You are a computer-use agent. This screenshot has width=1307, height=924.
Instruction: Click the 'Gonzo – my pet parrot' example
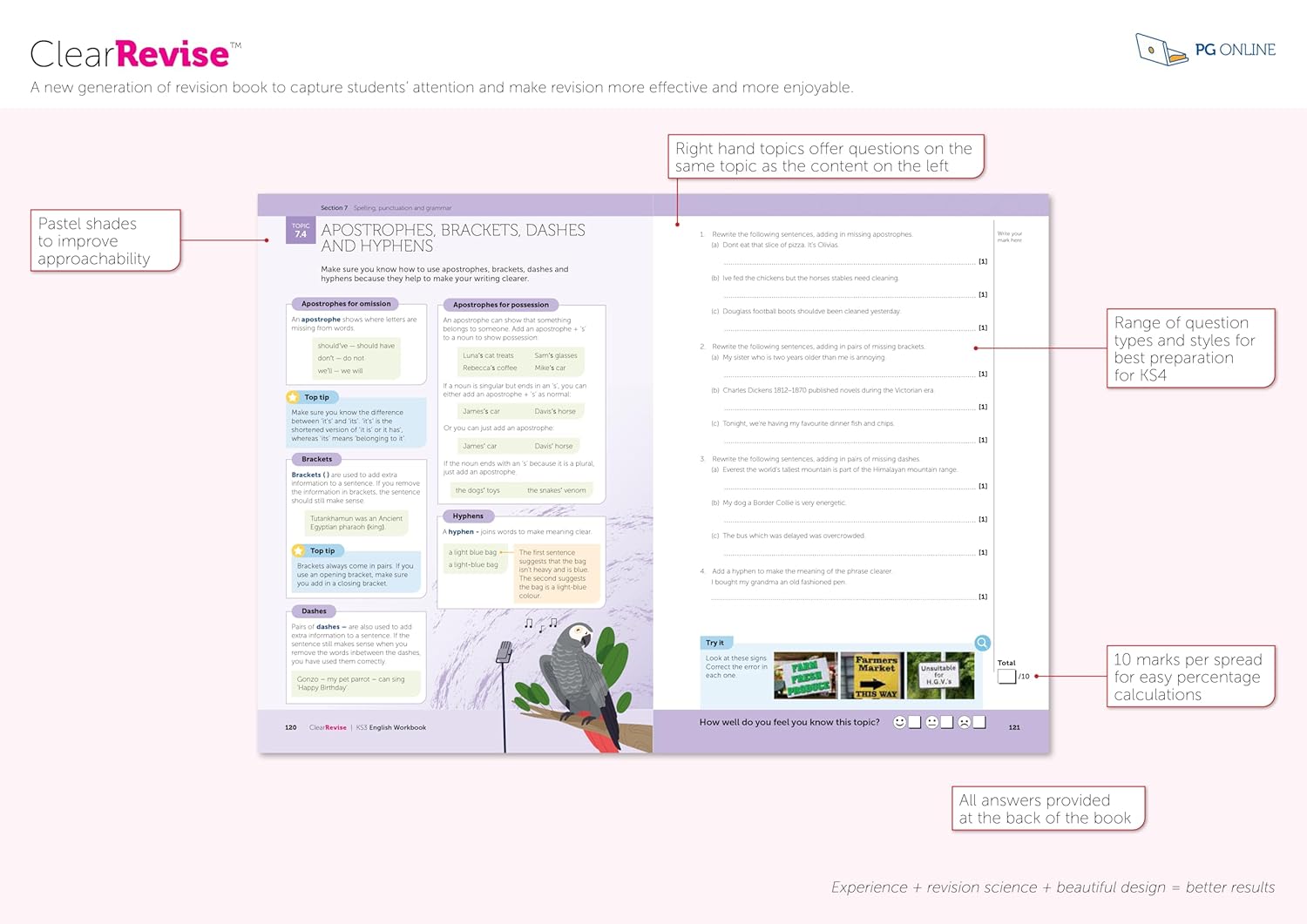click(x=356, y=684)
